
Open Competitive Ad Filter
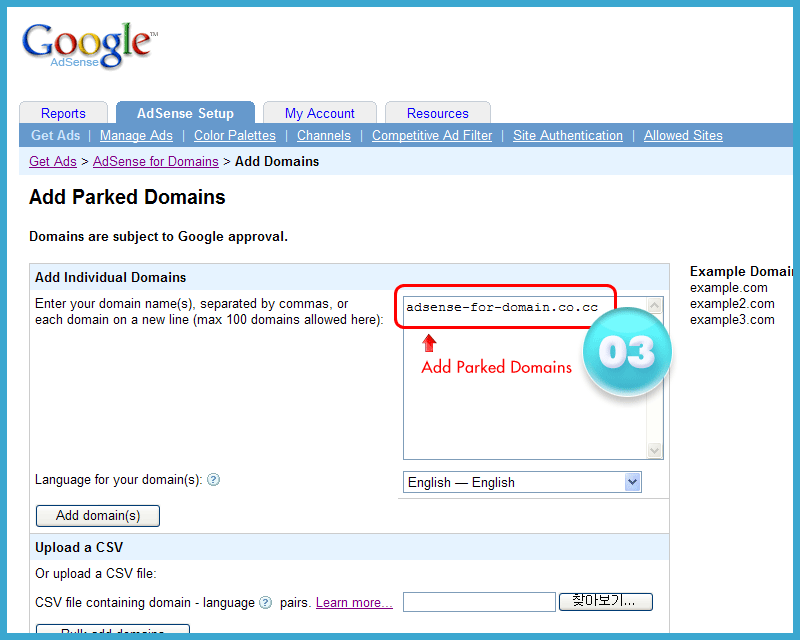coord(432,135)
